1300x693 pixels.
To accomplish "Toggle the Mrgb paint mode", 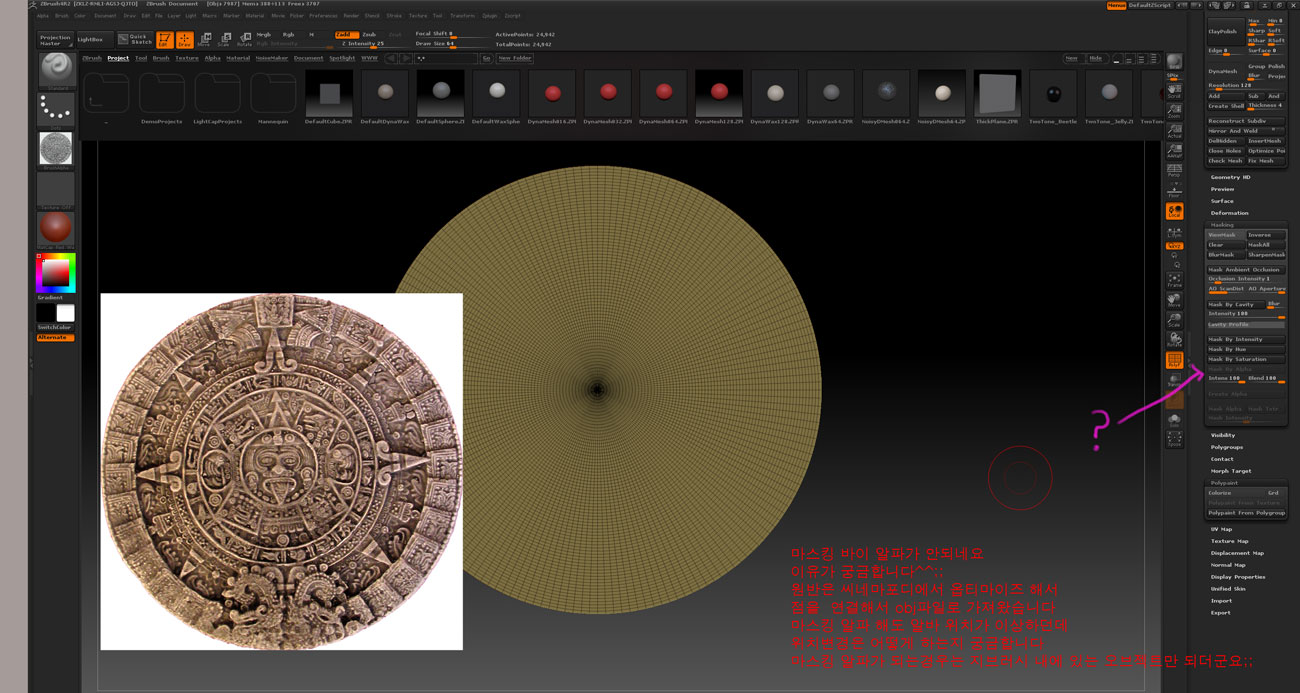I will (264, 35).
